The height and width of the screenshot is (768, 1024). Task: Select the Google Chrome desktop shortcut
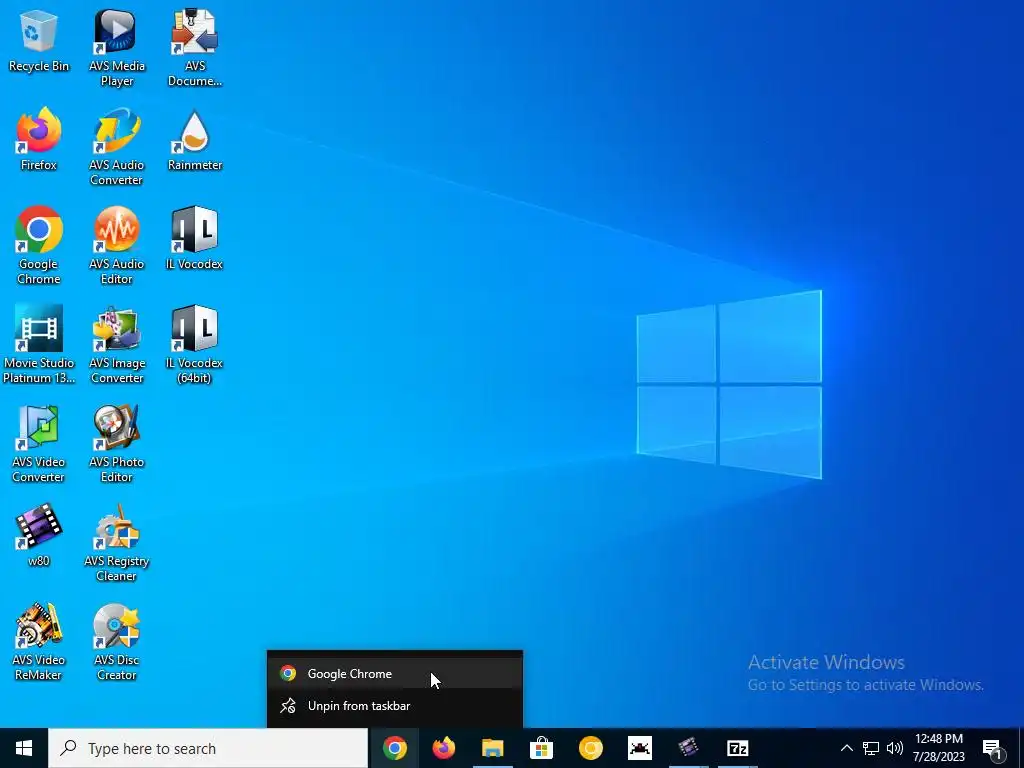tap(39, 246)
